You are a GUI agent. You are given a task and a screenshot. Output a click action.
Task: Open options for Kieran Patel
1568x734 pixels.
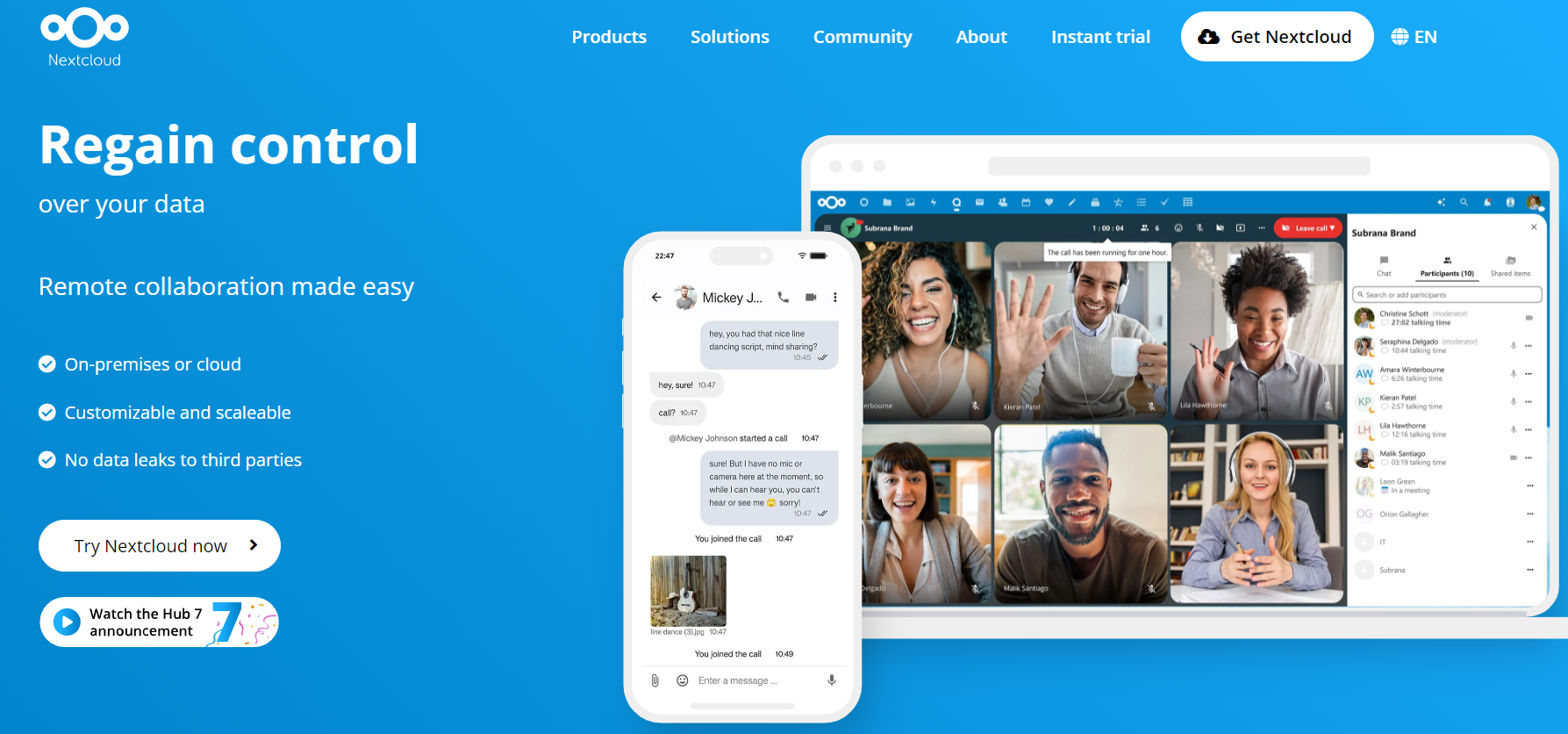point(1529,402)
